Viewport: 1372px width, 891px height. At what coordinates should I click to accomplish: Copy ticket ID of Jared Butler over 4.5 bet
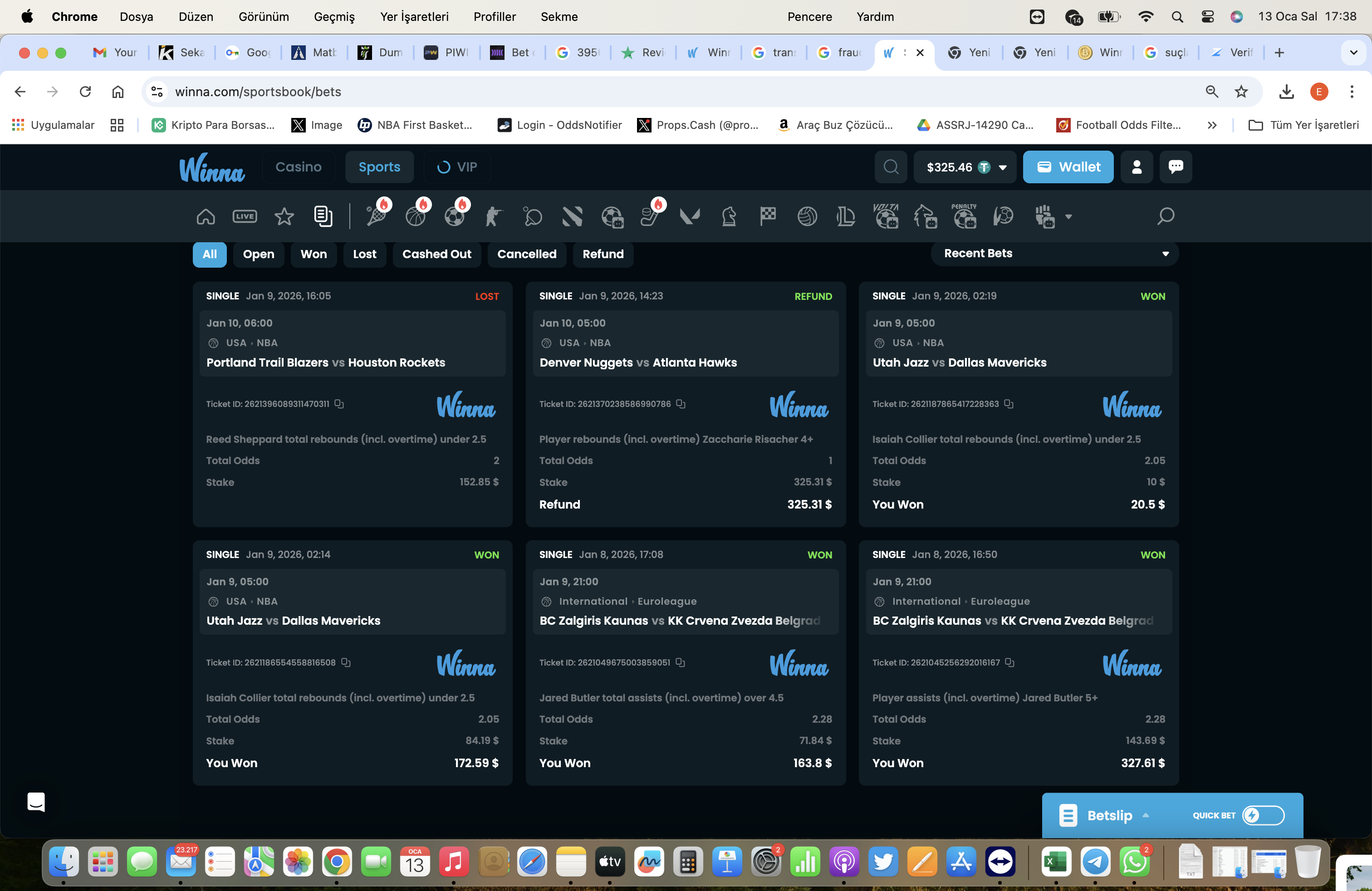pos(680,663)
